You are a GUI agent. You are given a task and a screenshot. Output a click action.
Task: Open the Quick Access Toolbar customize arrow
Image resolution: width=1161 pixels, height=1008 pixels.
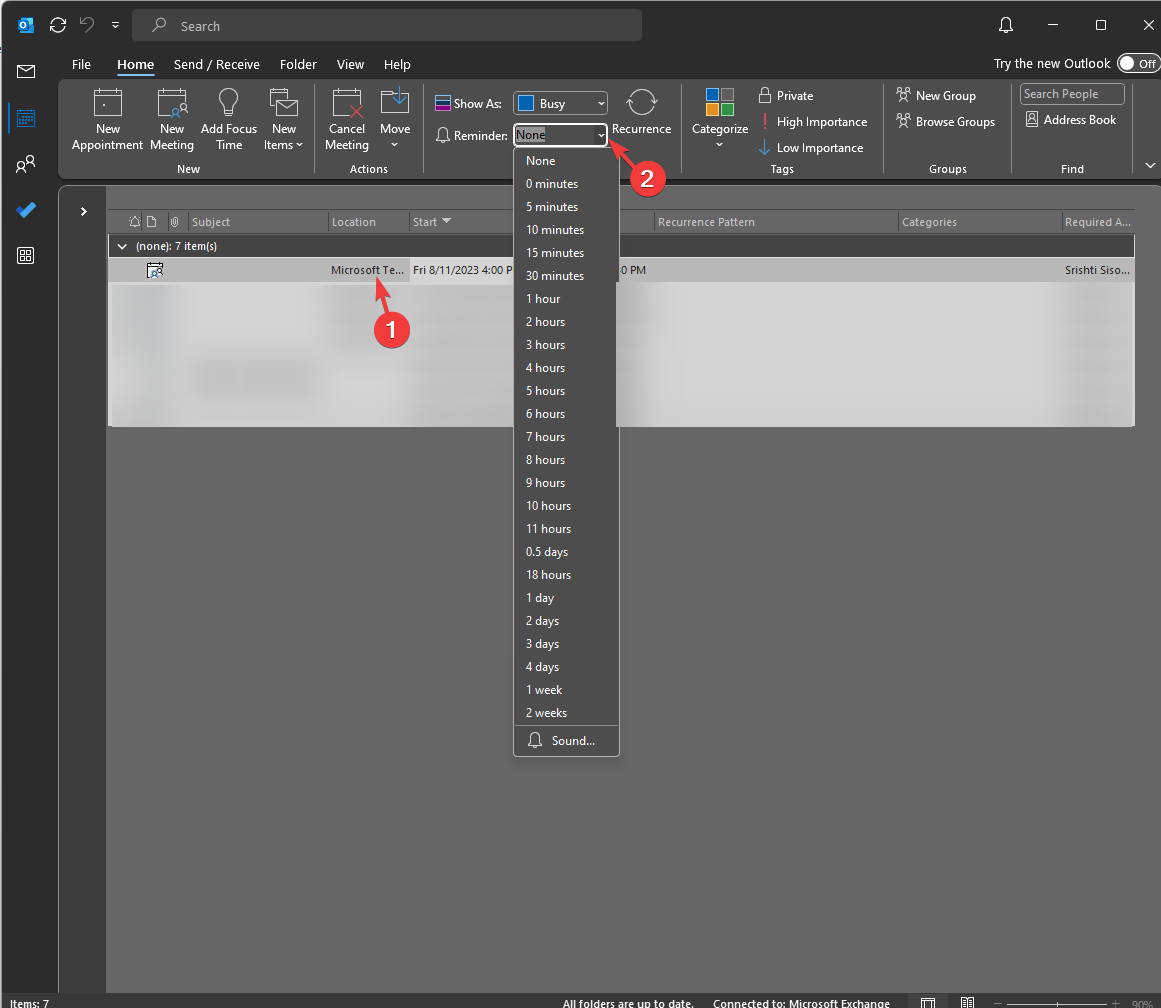point(116,25)
